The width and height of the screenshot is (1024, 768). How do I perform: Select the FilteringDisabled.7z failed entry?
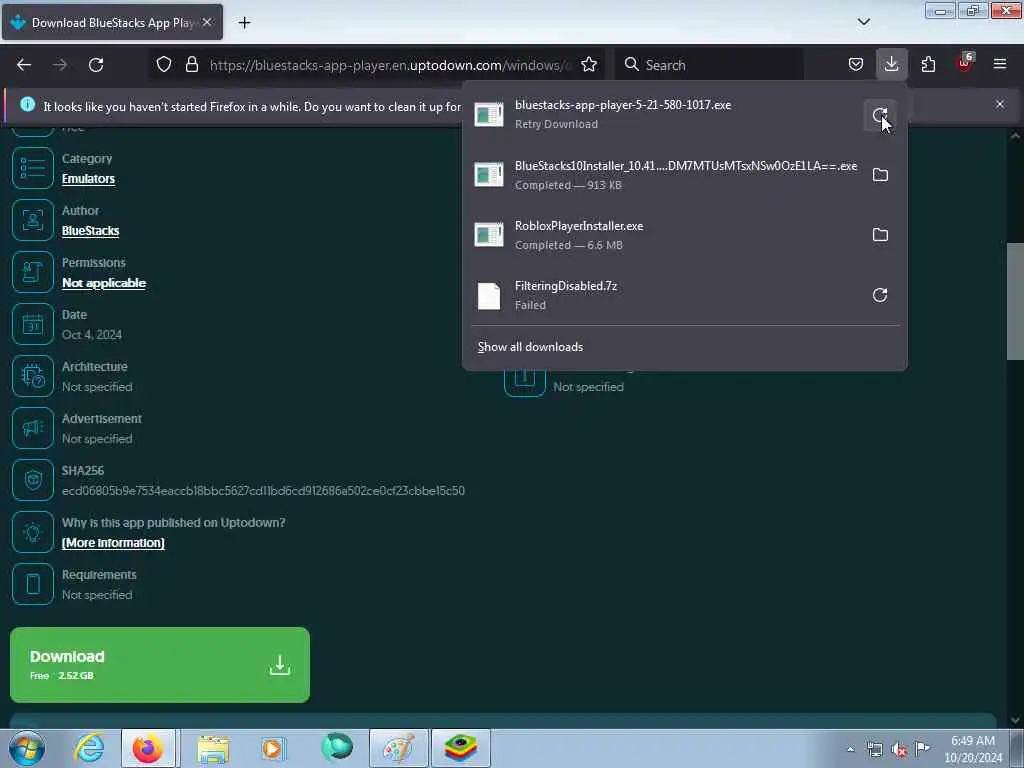pos(663,295)
